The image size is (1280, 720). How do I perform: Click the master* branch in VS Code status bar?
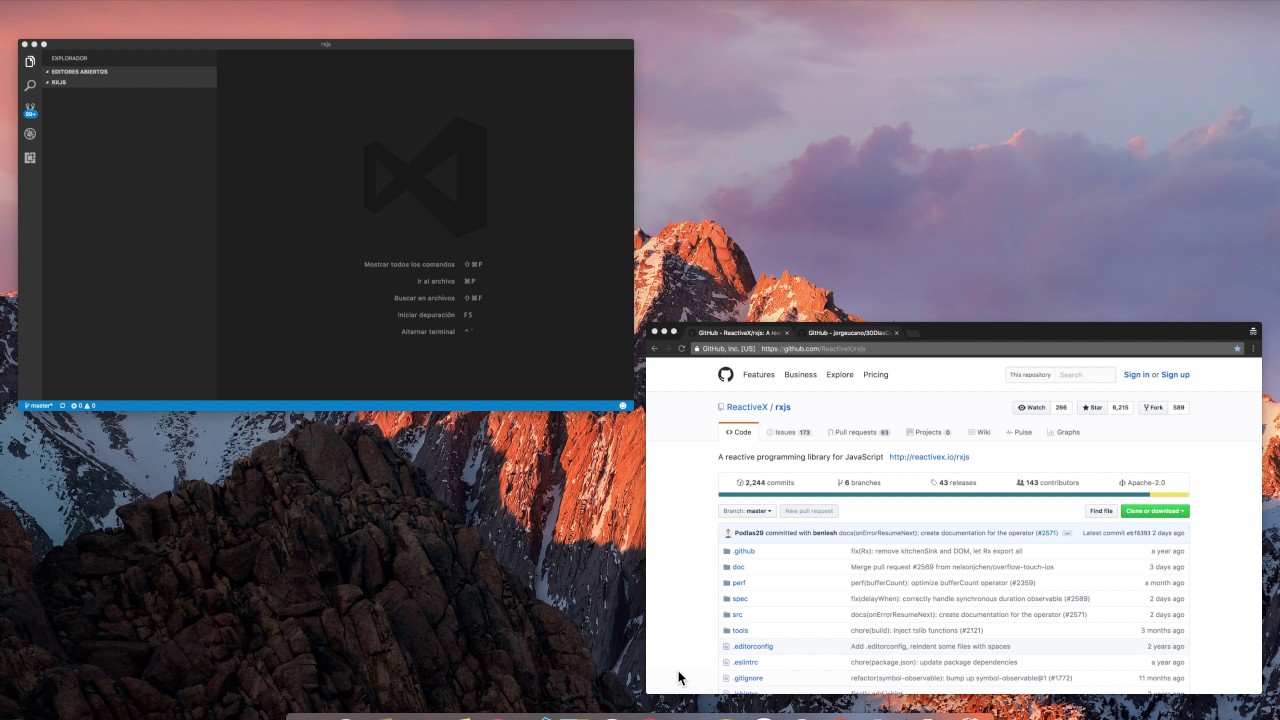(x=39, y=406)
